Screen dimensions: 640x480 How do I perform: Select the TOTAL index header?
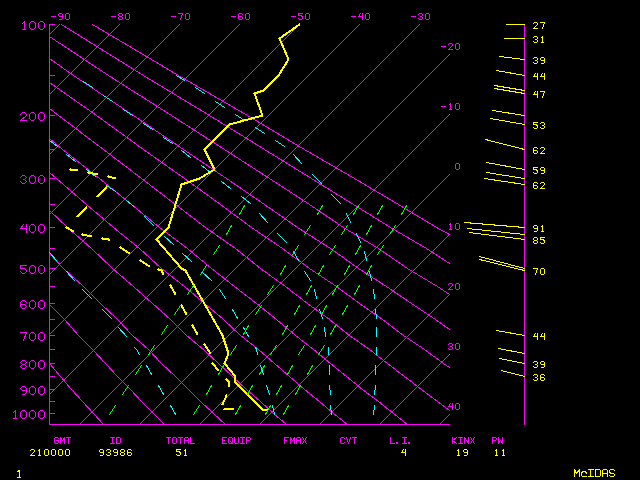tap(181, 440)
